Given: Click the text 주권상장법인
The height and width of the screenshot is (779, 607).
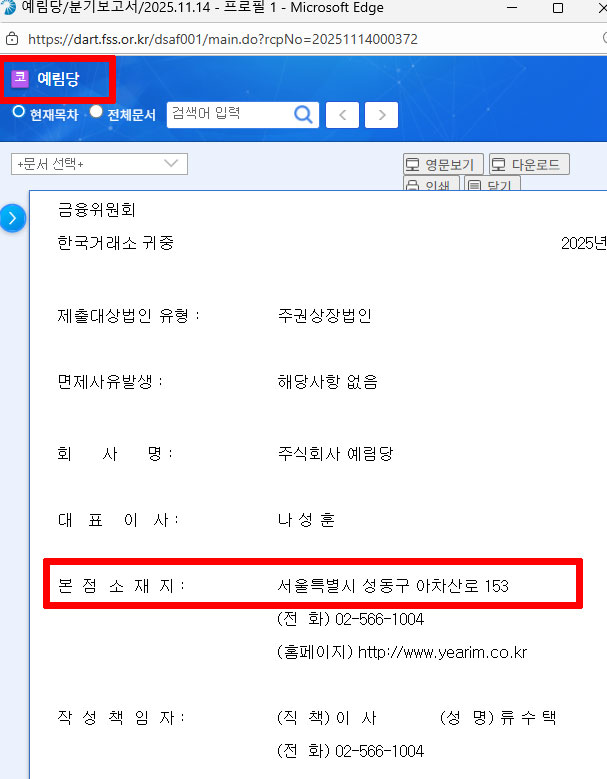Looking at the screenshot, I should tap(325, 315).
